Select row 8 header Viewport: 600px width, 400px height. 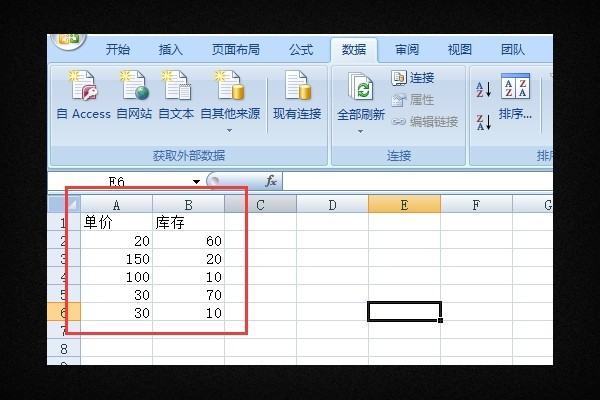[64, 349]
